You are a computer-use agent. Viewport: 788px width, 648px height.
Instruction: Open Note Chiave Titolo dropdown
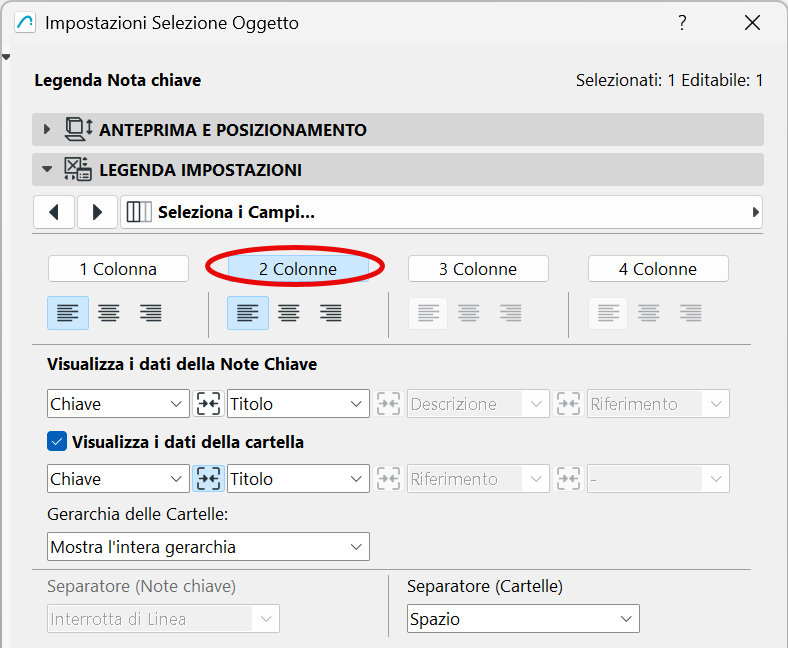[x=298, y=404]
